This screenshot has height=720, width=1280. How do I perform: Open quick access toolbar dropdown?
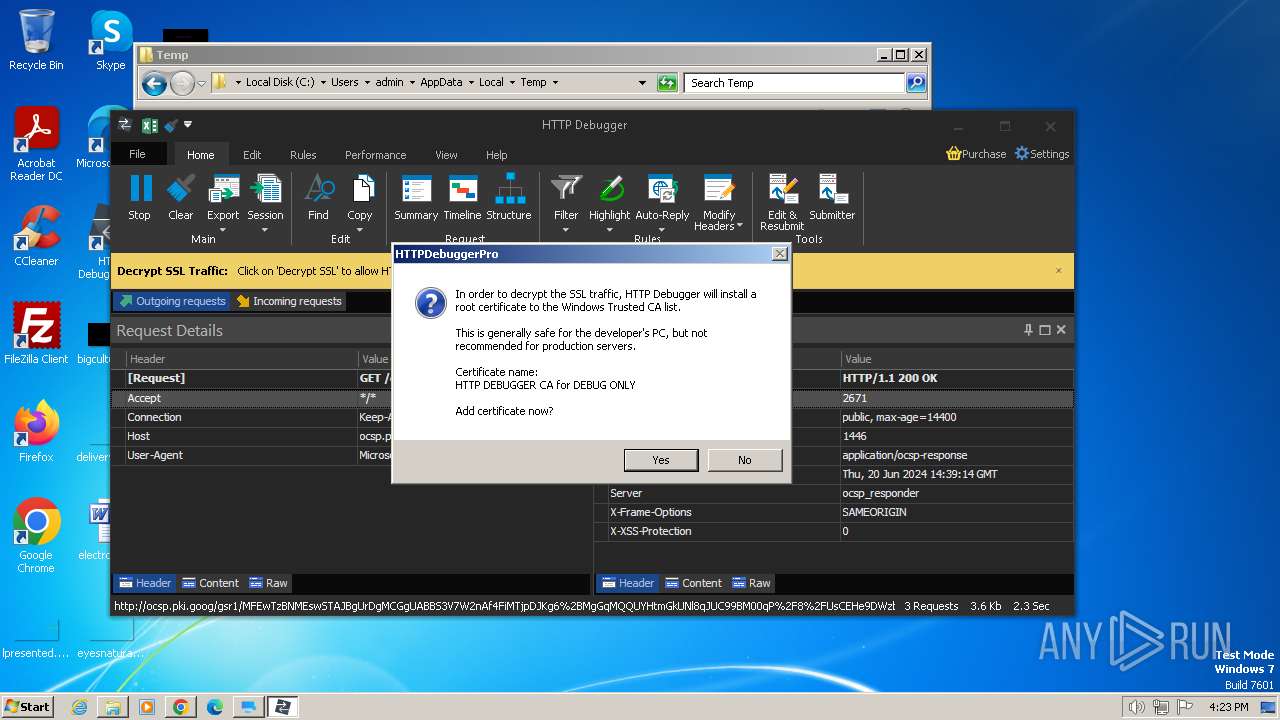point(188,125)
